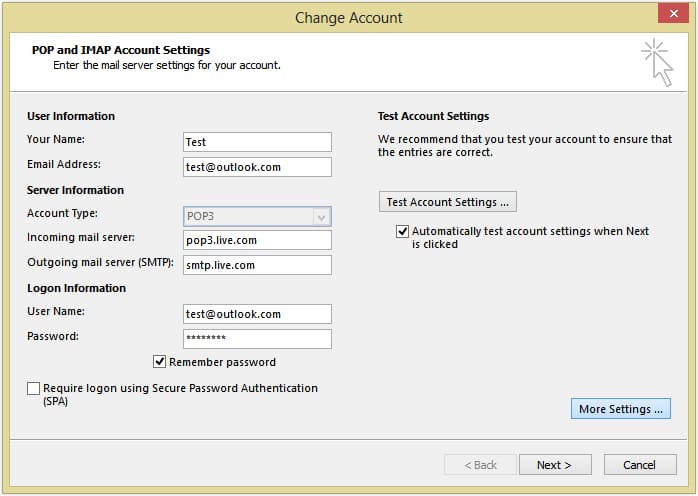Click the Your Name text field

click(x=257, y=142)
